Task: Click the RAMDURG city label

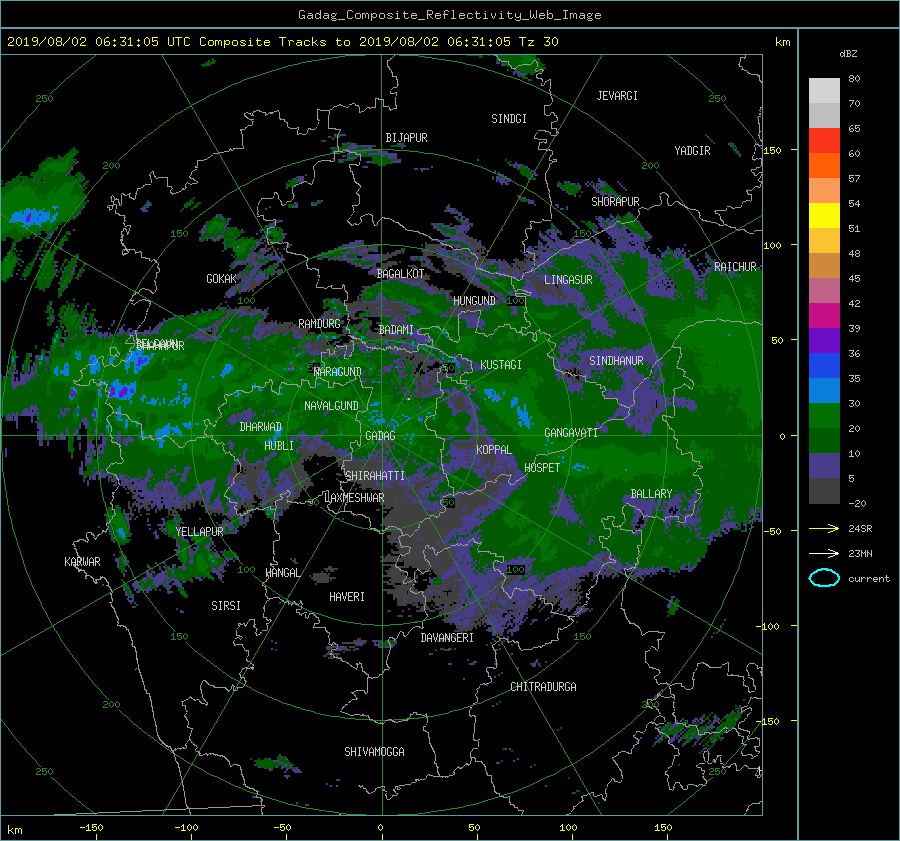Action: click(319, 324)
